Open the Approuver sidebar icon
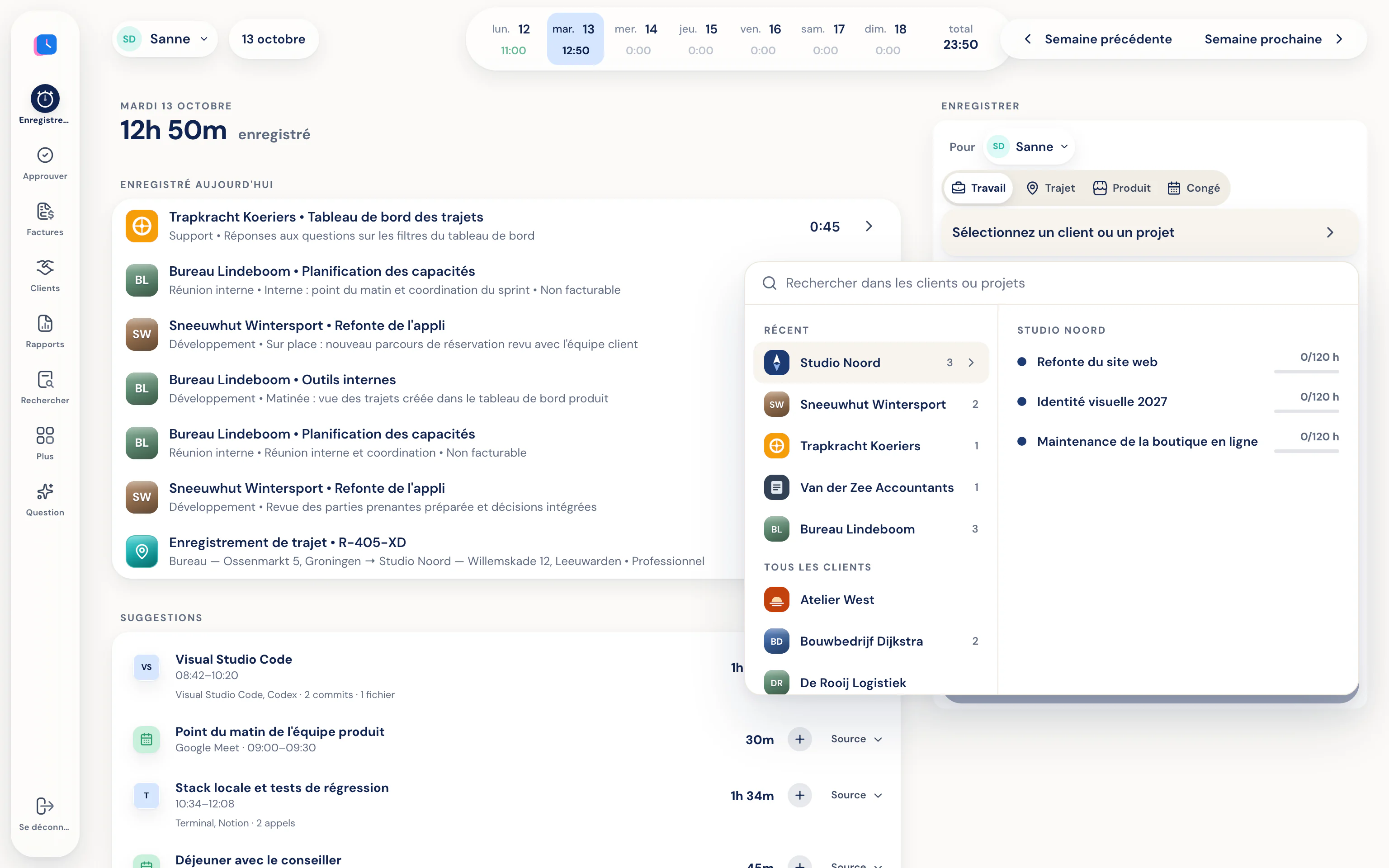 click(x=45, y=156)
